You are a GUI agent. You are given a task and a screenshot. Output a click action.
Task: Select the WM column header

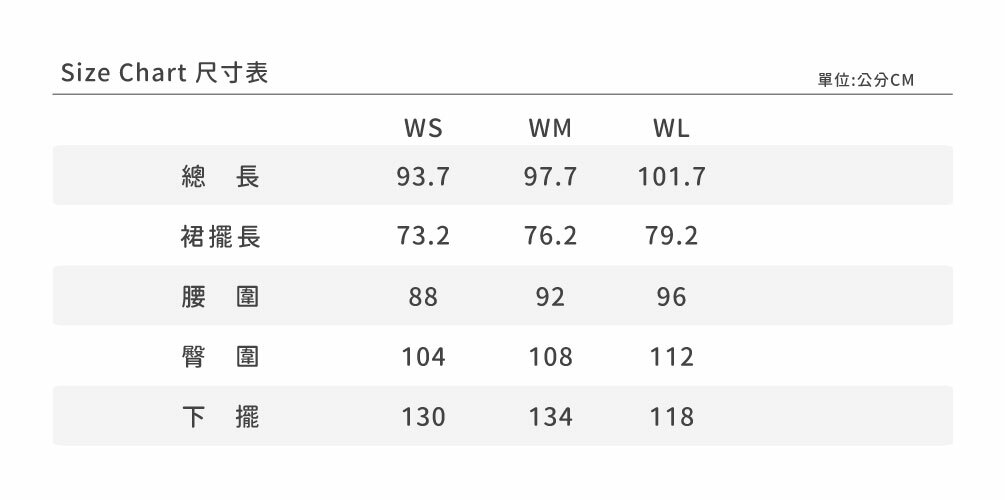pyautogui.click(x=550, y=129)
